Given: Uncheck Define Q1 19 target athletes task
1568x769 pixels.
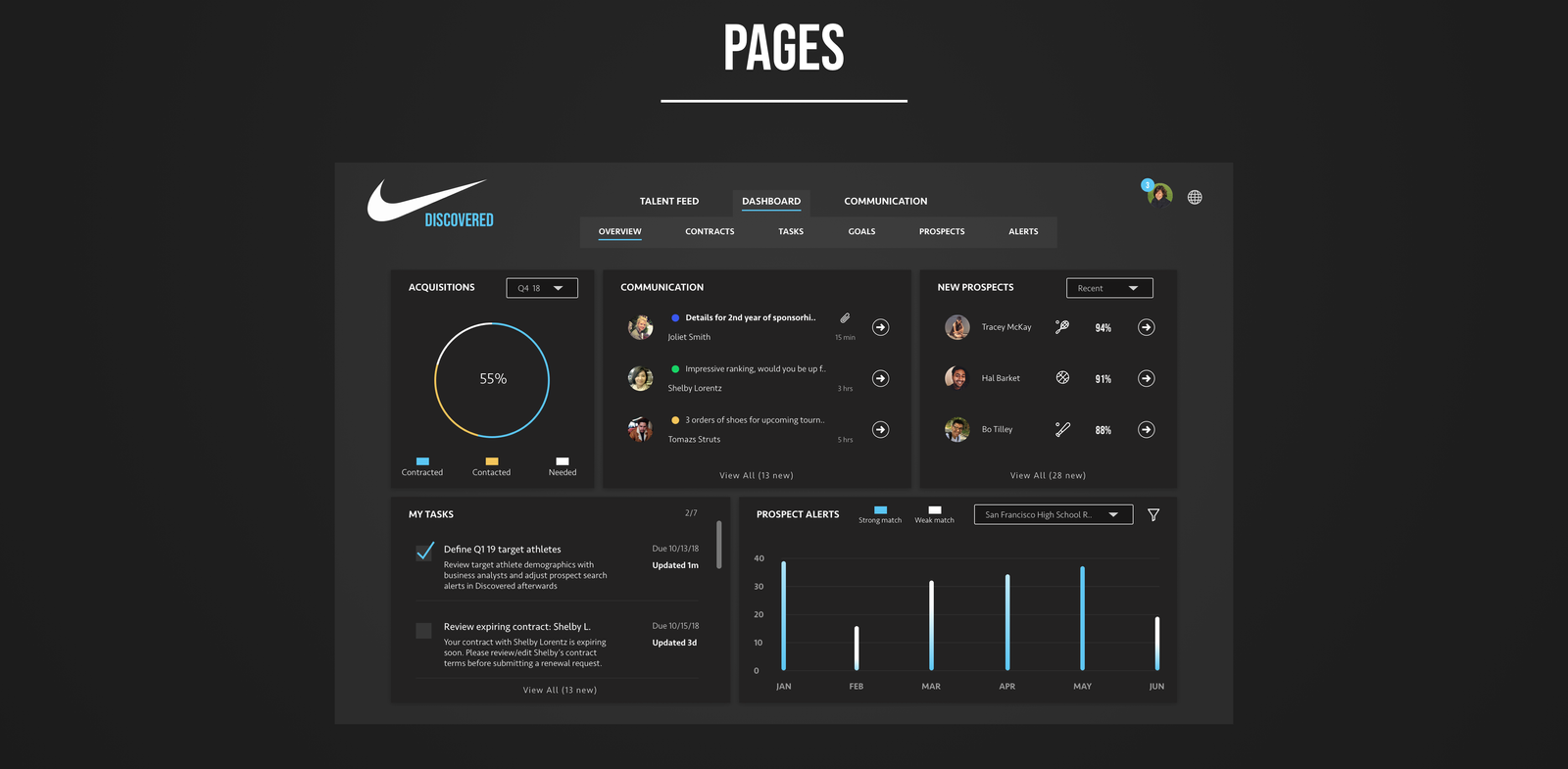Looking at the screenshot, I should tap(424, 552).
